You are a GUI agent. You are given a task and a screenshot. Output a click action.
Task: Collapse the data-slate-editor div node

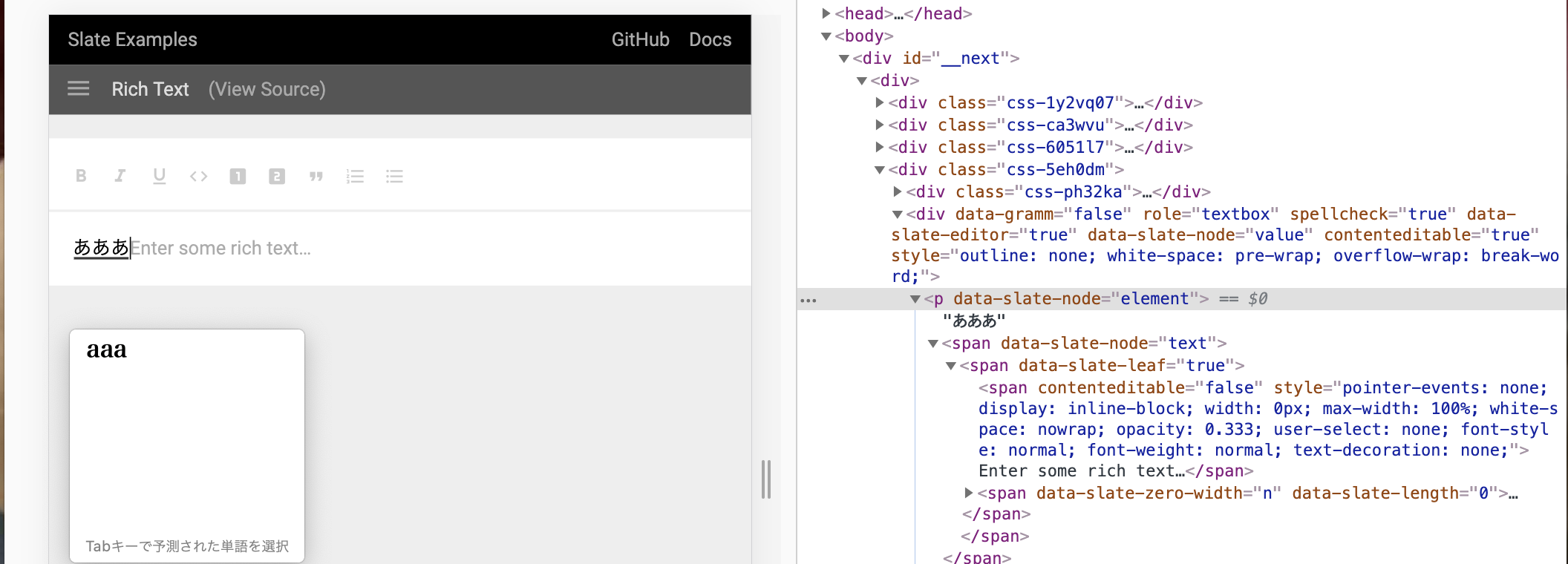pyautogui.click(x=897, y=214)
